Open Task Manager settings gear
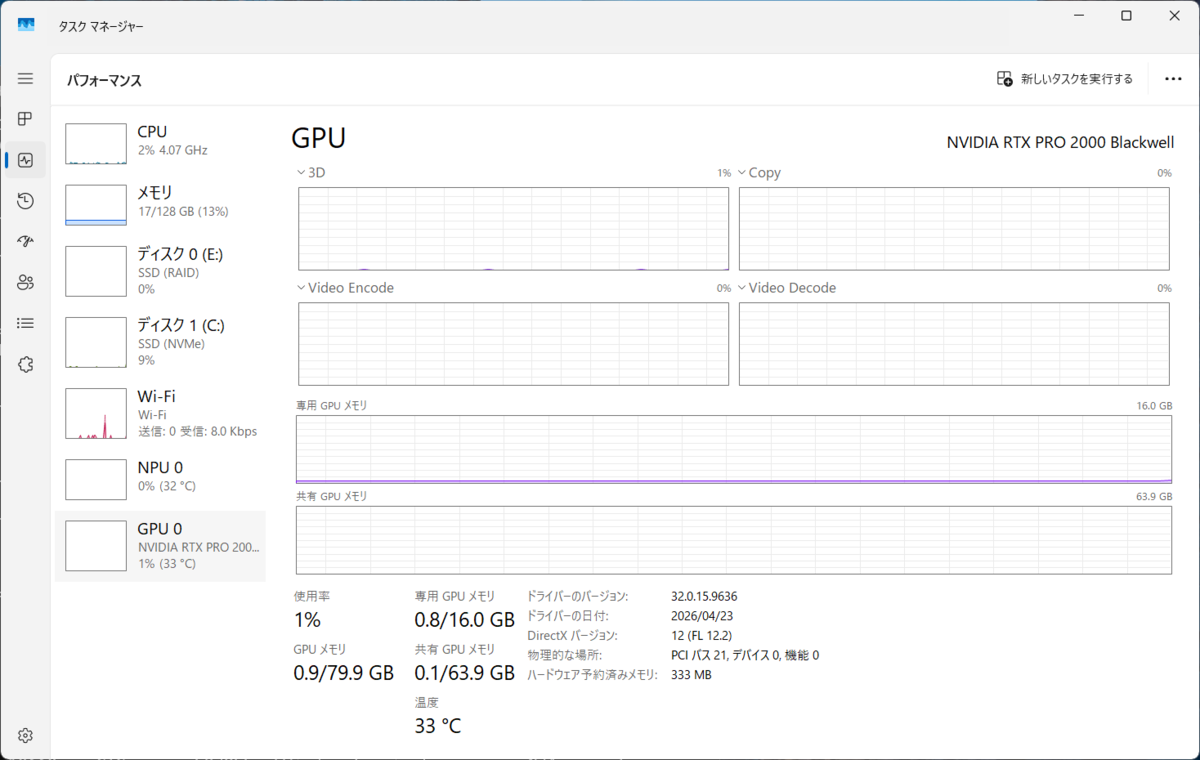The image size is (1200, 760). point(25,736)
